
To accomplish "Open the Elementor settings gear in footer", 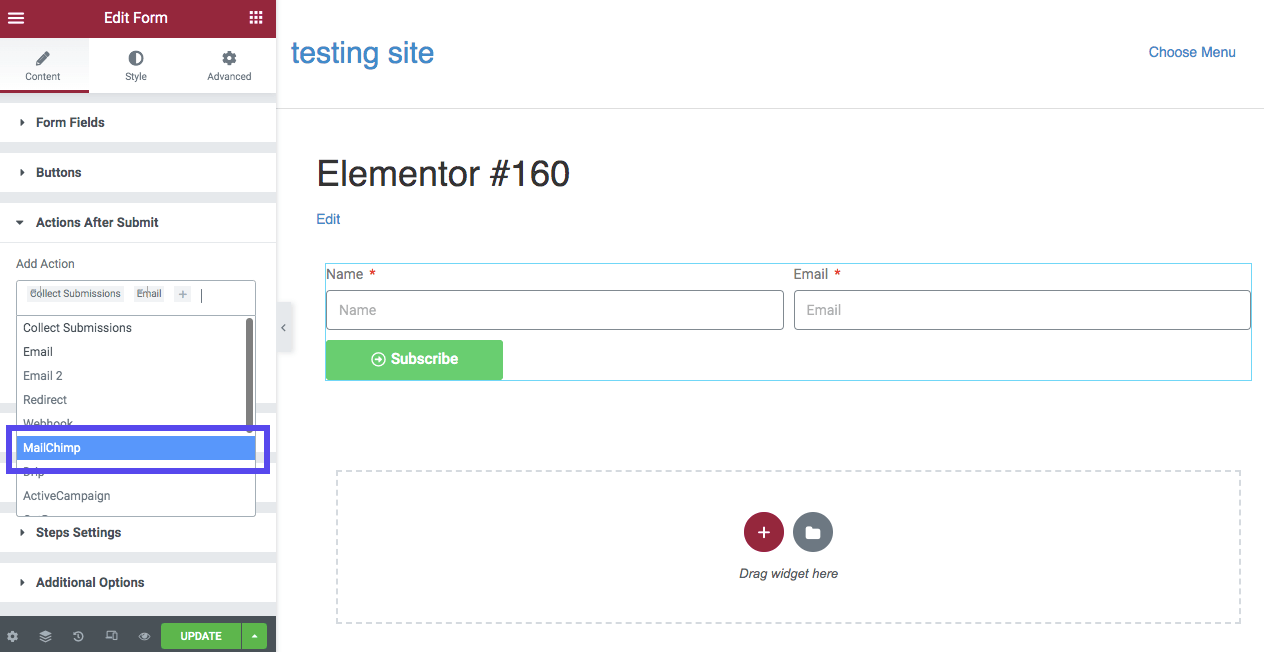I will pyautogui.click(x=13, y=635).
